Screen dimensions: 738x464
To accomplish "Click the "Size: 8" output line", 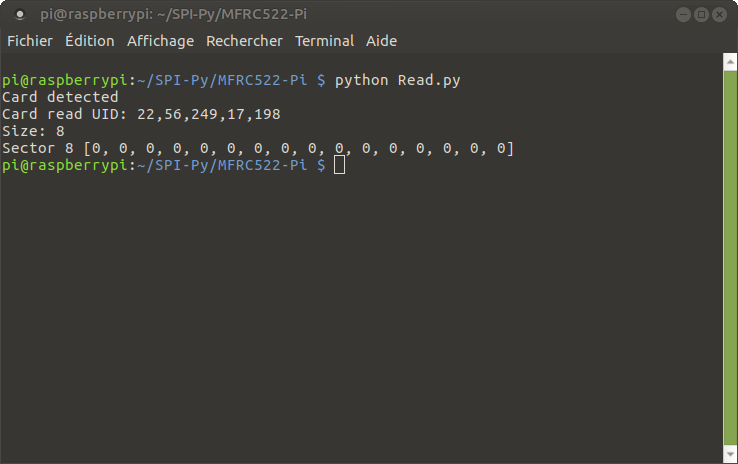I will (33, 132).
